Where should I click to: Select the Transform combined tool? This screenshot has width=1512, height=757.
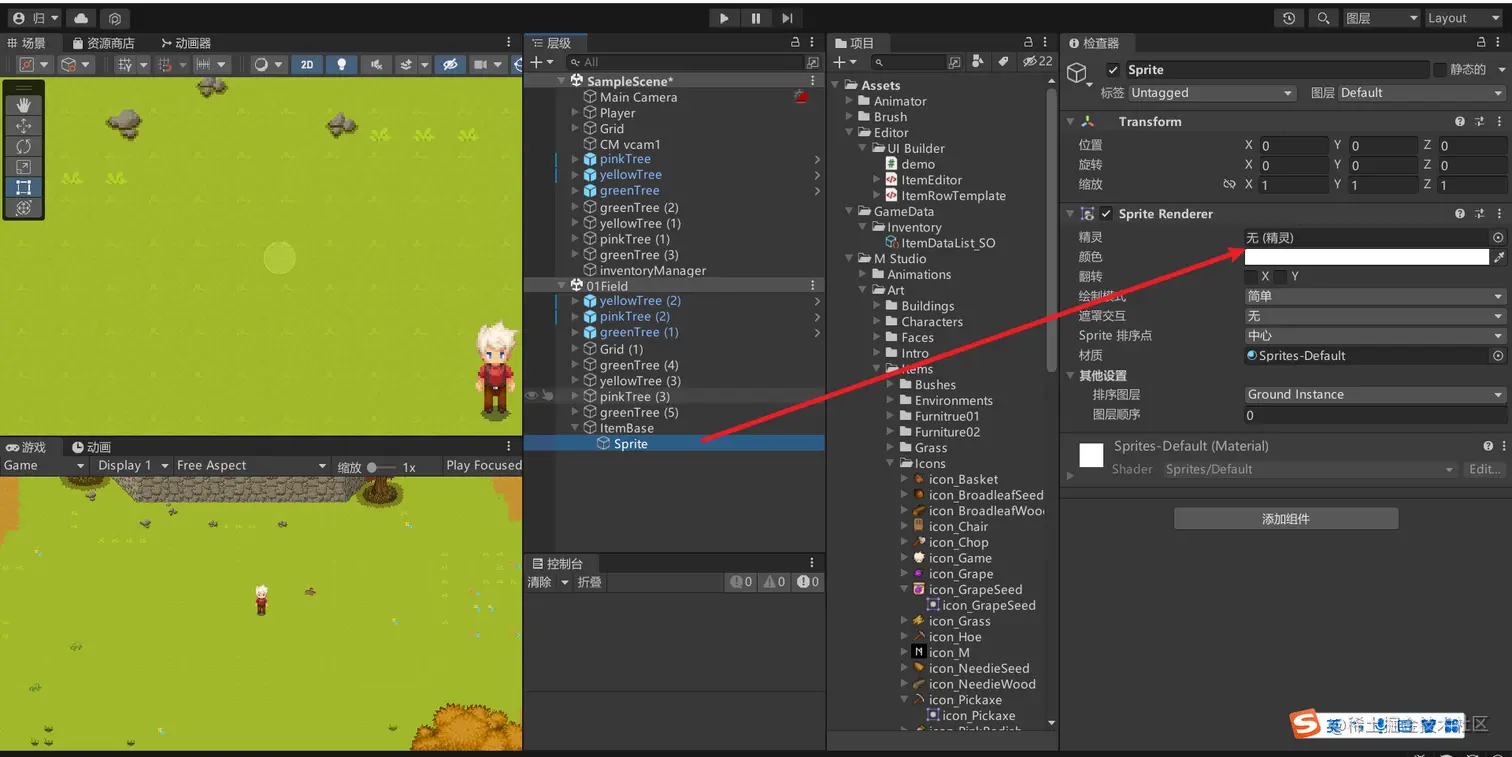click(x=24, y=208)
